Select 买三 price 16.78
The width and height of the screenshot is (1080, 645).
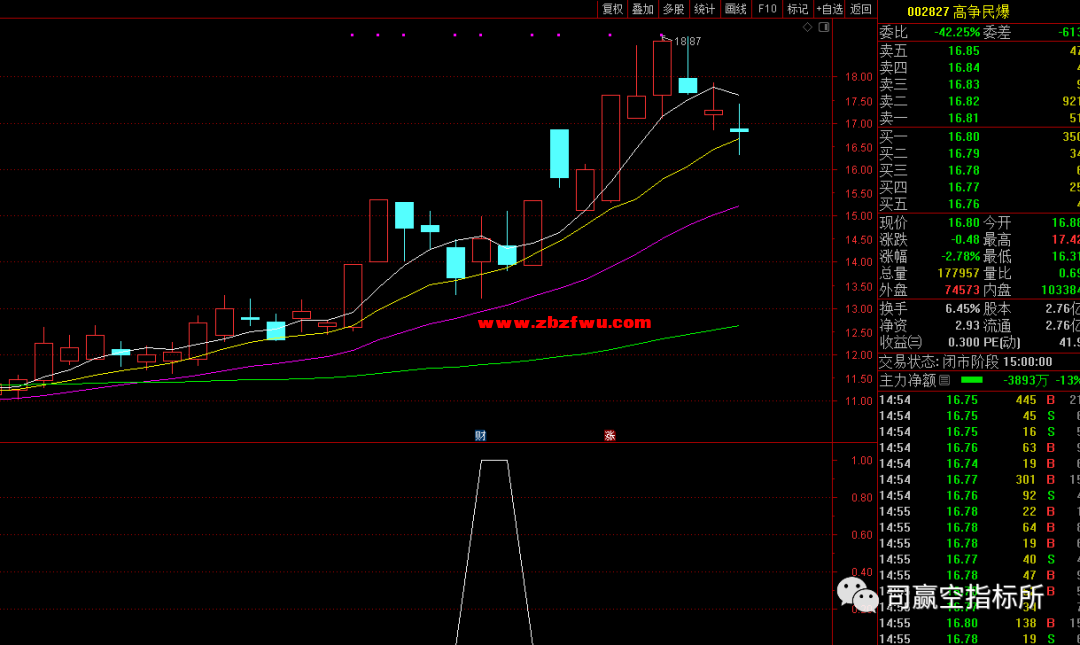click(x=964, y=170)
